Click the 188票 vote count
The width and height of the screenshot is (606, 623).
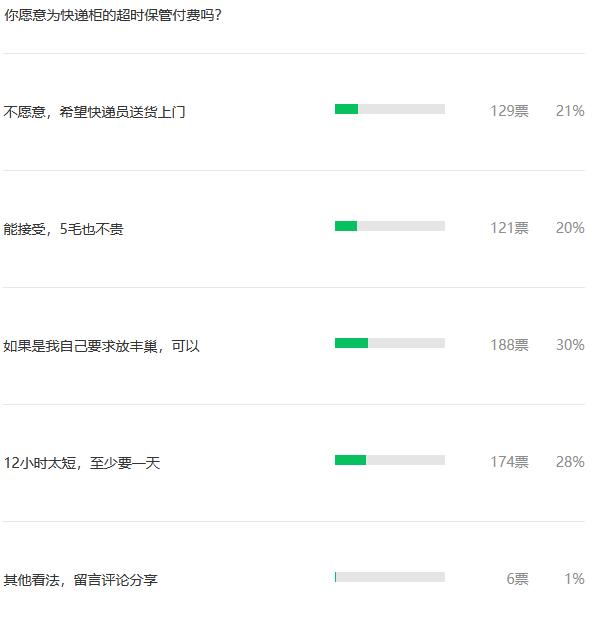tap(509, 345)
